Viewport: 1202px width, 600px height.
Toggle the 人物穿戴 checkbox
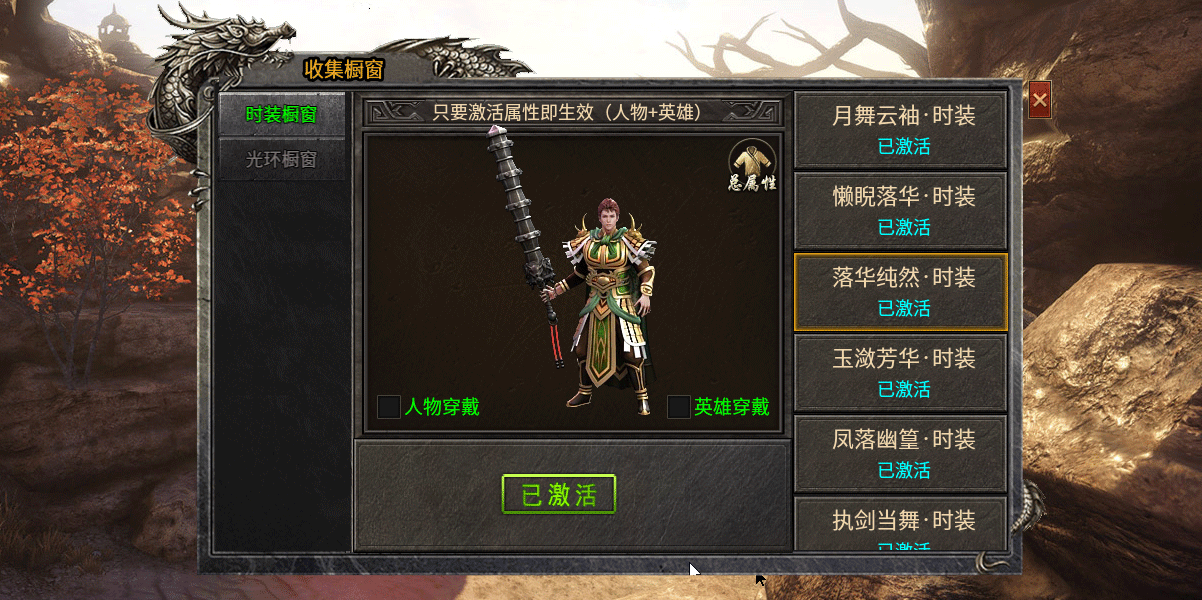point(389,407)
